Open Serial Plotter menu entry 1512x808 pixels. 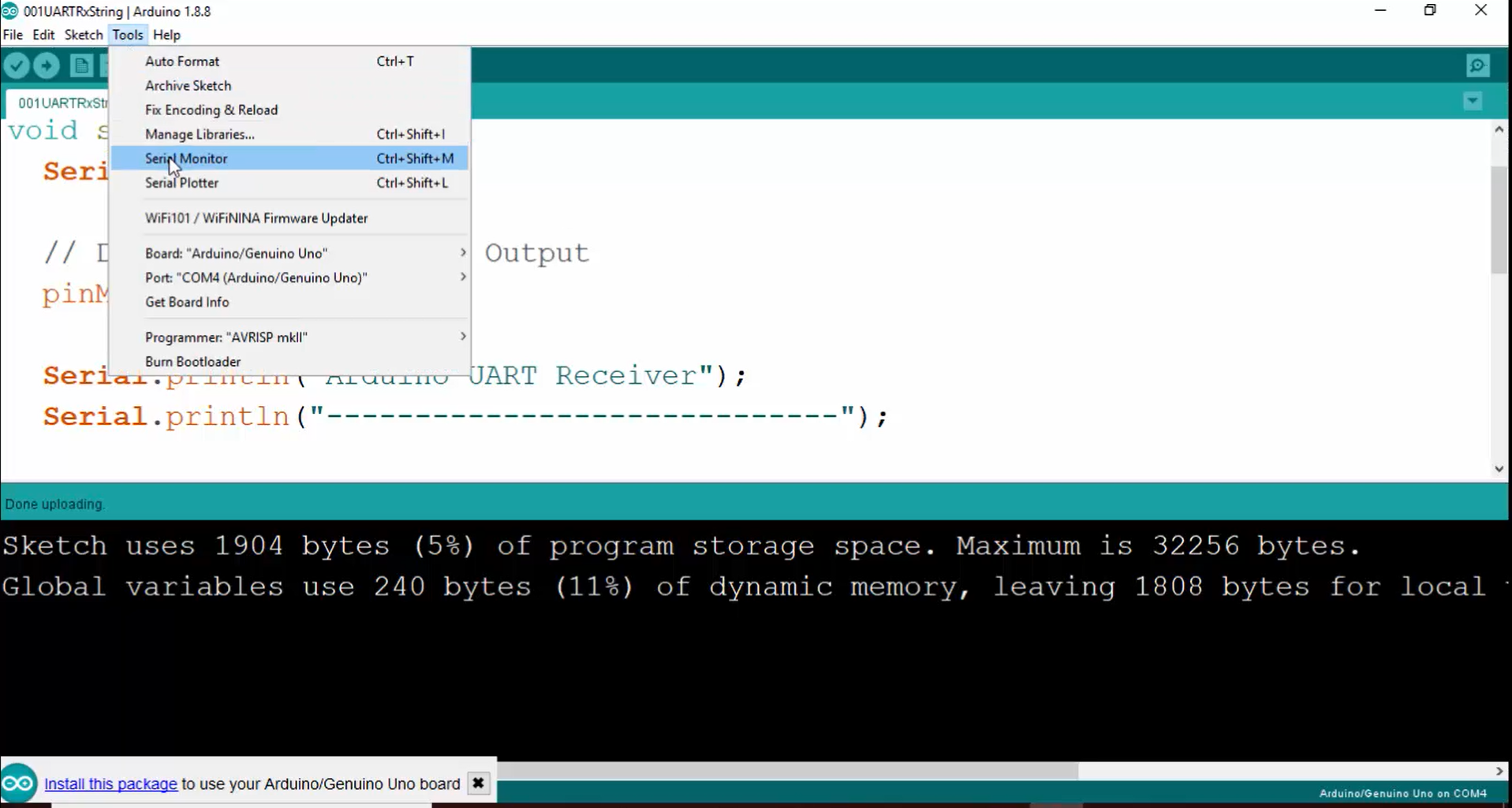click(289, 183)
